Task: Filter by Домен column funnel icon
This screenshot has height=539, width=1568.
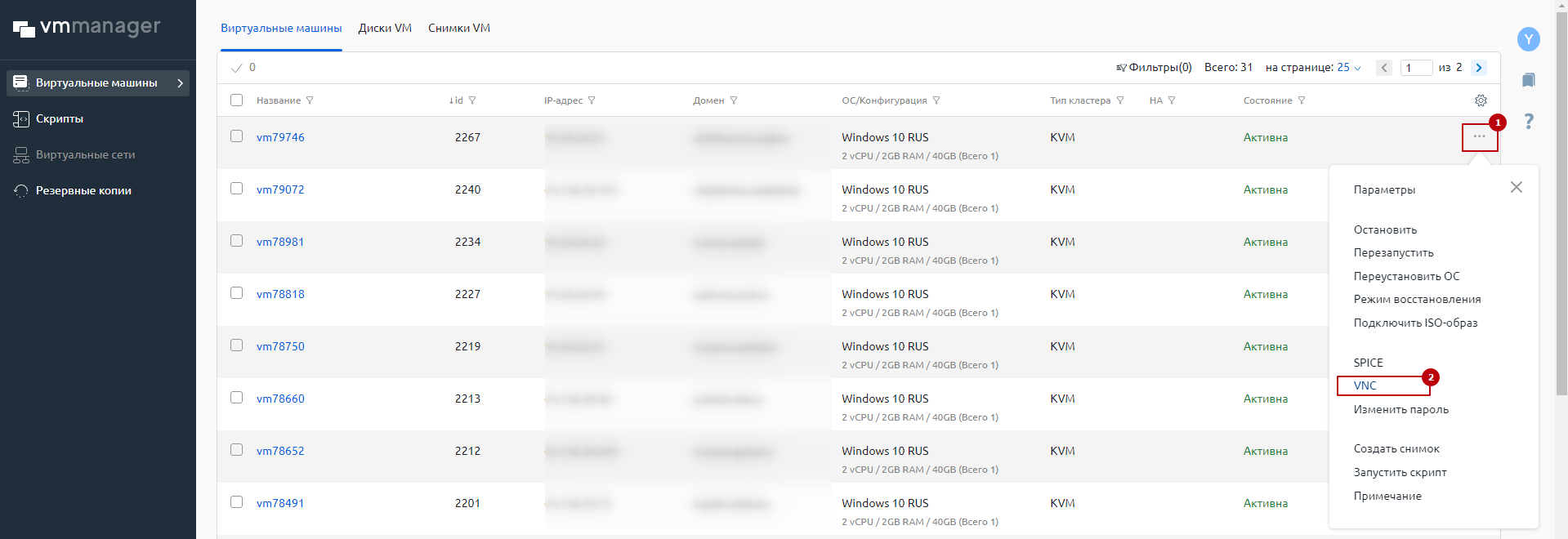Action: 734,100
